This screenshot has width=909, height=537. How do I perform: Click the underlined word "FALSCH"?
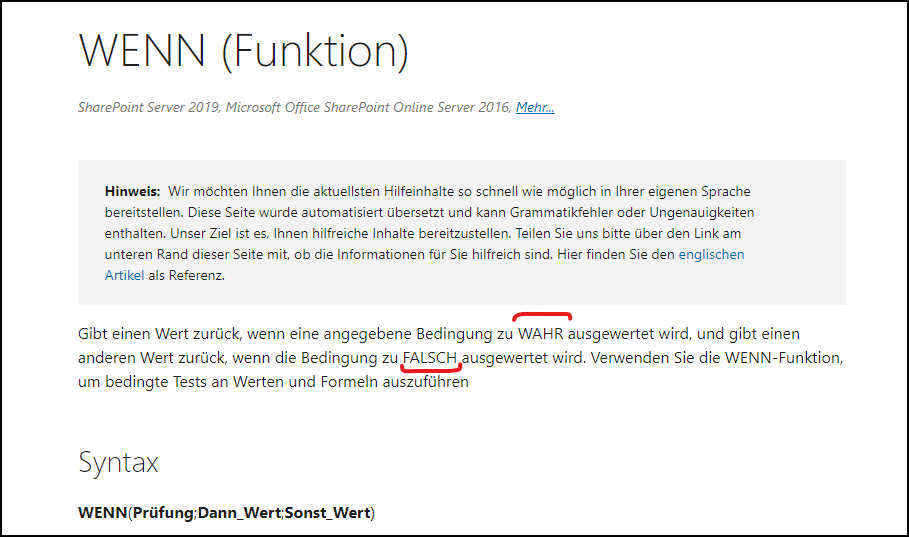coord(430,357)
